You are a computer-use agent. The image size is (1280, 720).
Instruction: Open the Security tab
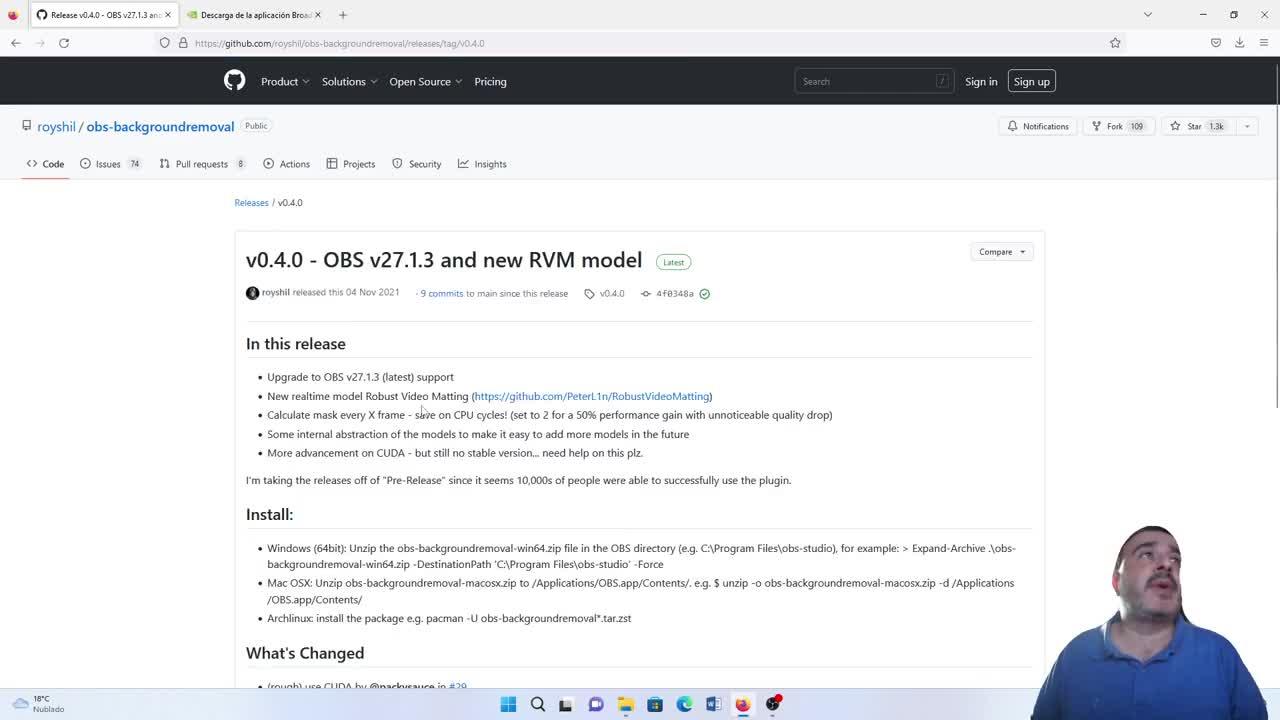click(x=417, y=164)
